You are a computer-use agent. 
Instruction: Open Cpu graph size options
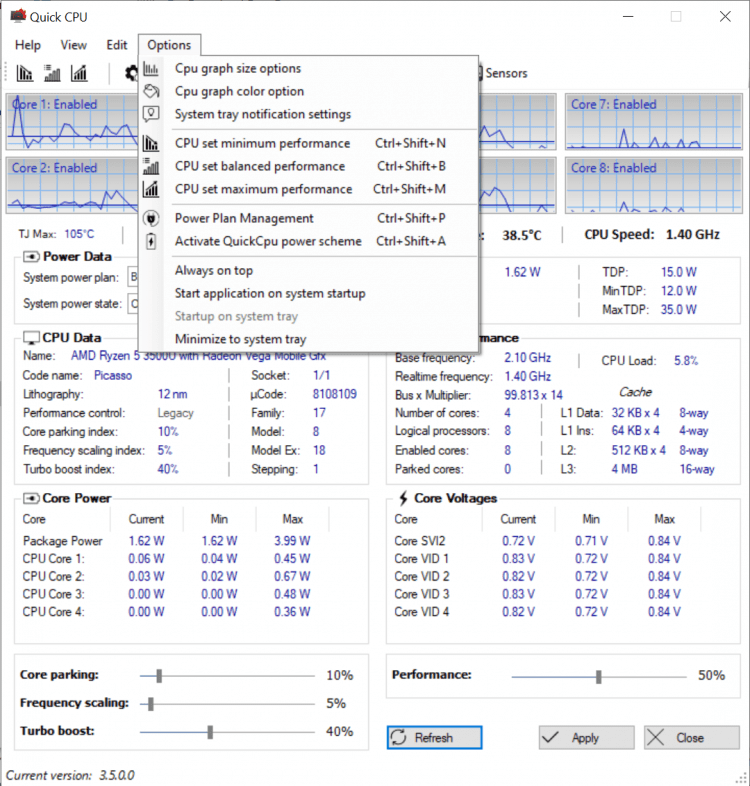point(238,69)
